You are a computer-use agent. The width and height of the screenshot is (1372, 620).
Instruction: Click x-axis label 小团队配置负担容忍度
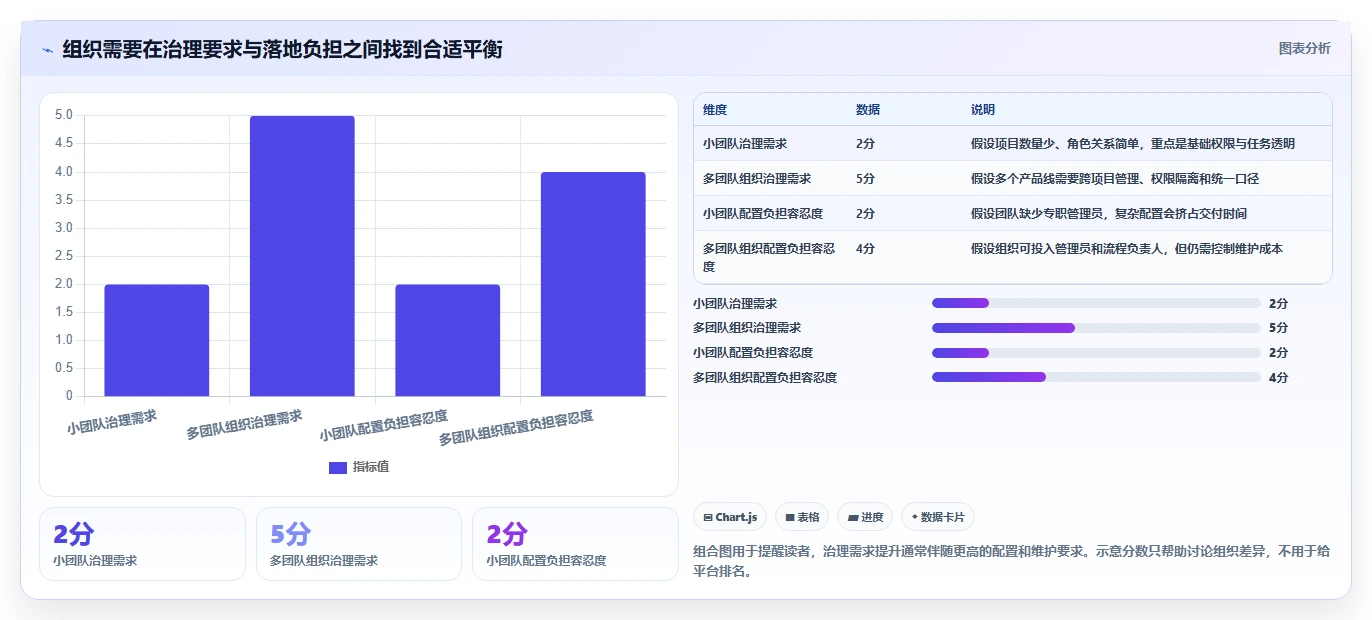point(383,425)
